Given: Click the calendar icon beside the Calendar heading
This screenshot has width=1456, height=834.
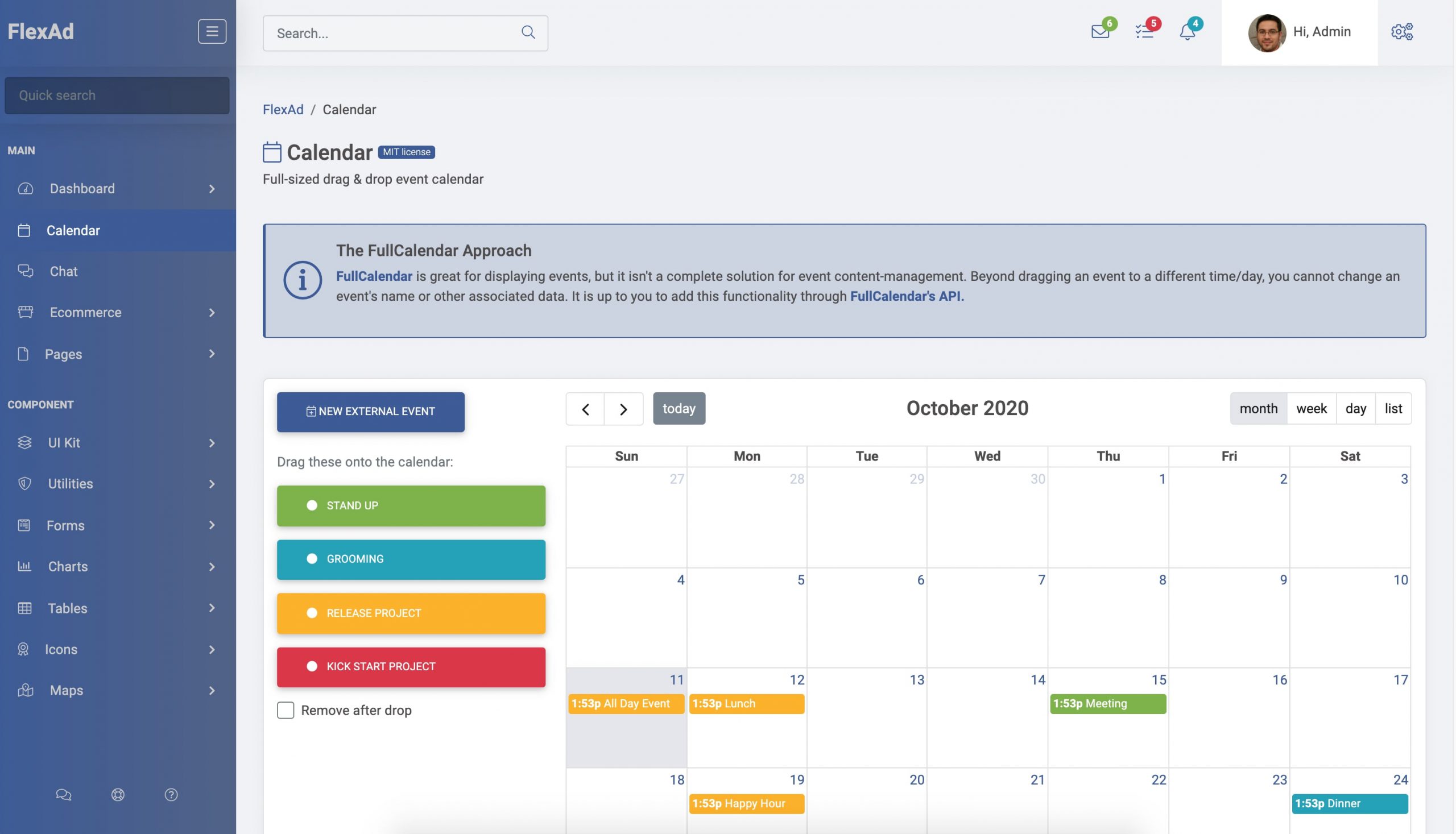Looking at the screenshot, I should coord(272,152).
